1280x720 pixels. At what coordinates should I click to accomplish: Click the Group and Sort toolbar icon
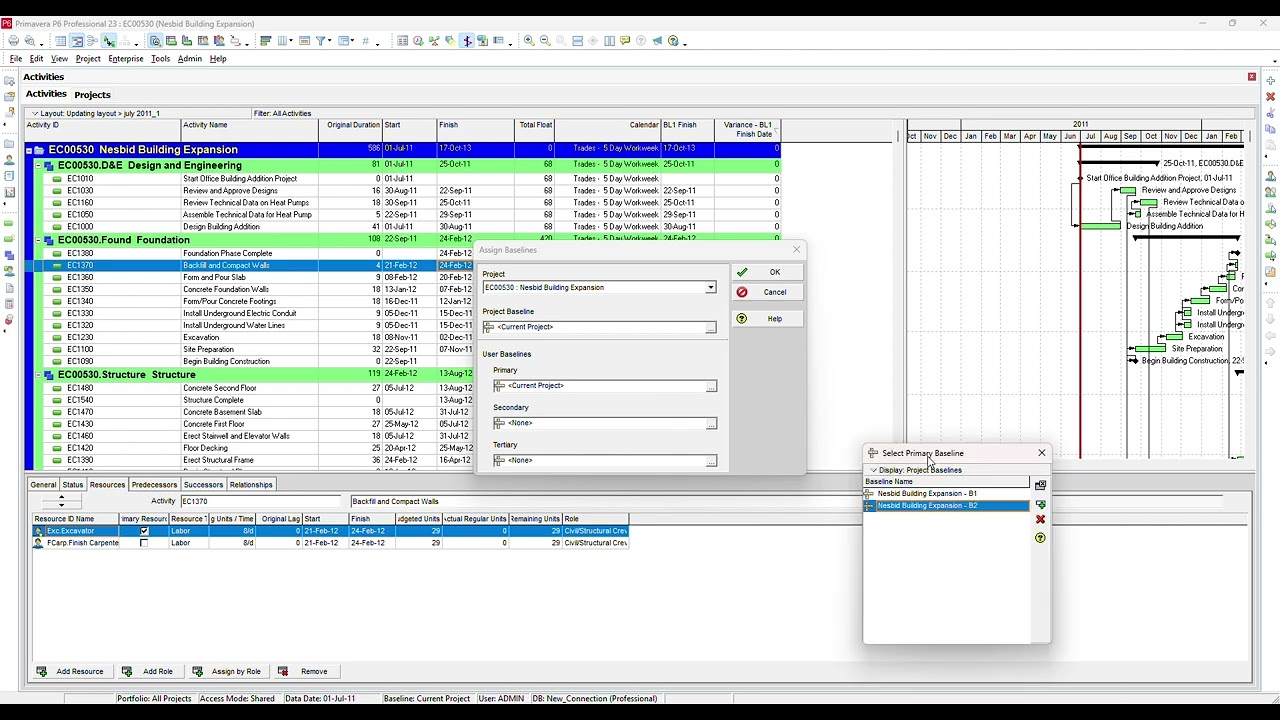click(343, 41)
